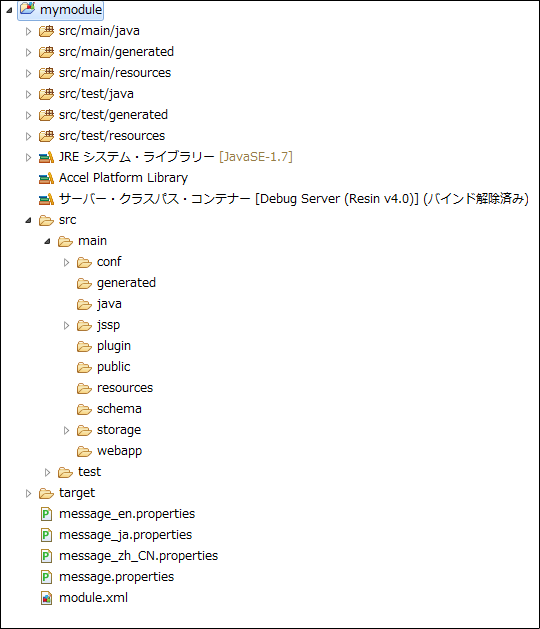Select the src/test/resources label
Viewport: 540px width, 629px height.
pos(112,136)
